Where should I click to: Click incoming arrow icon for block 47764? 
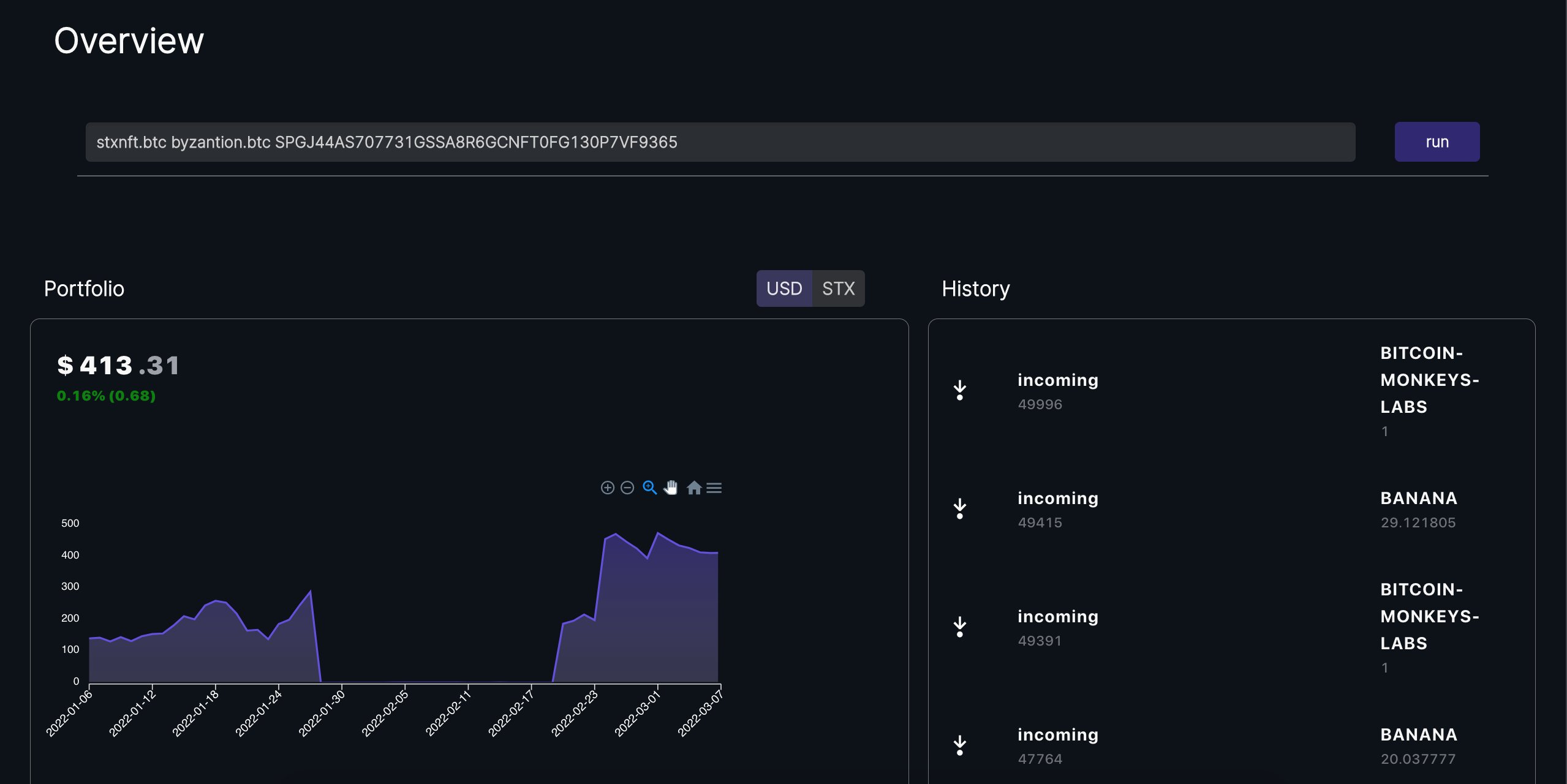pyautogui.click(x=959, y=744)
